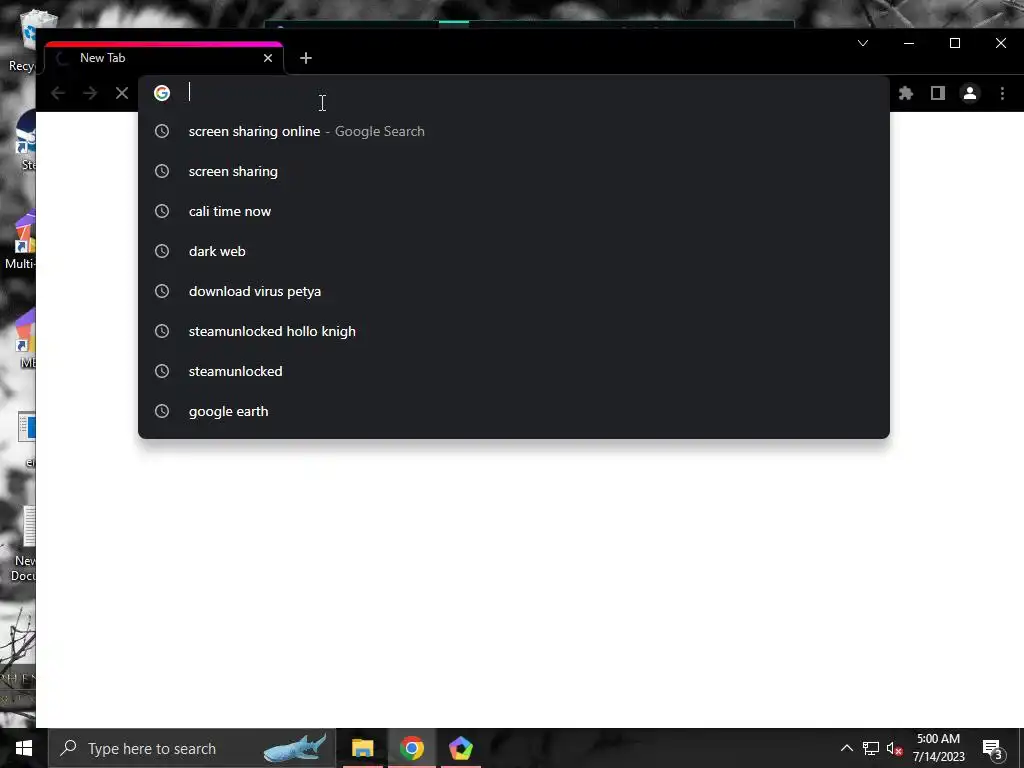The image size is (1024, 768).
Task: Choose 'cali time now' suggestion
Action: tap(514, 211)
